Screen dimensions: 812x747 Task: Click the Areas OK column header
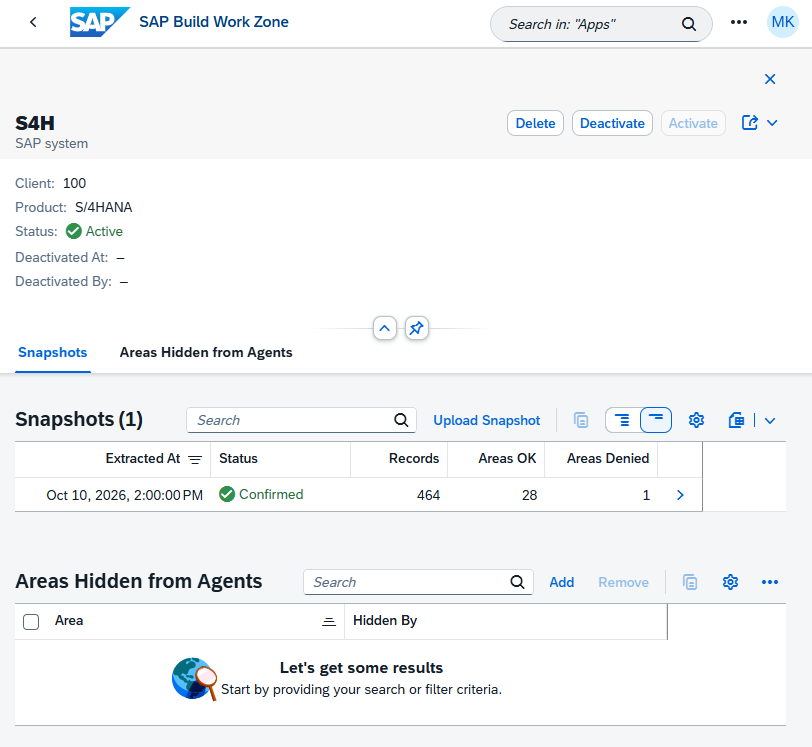(496, 458)
